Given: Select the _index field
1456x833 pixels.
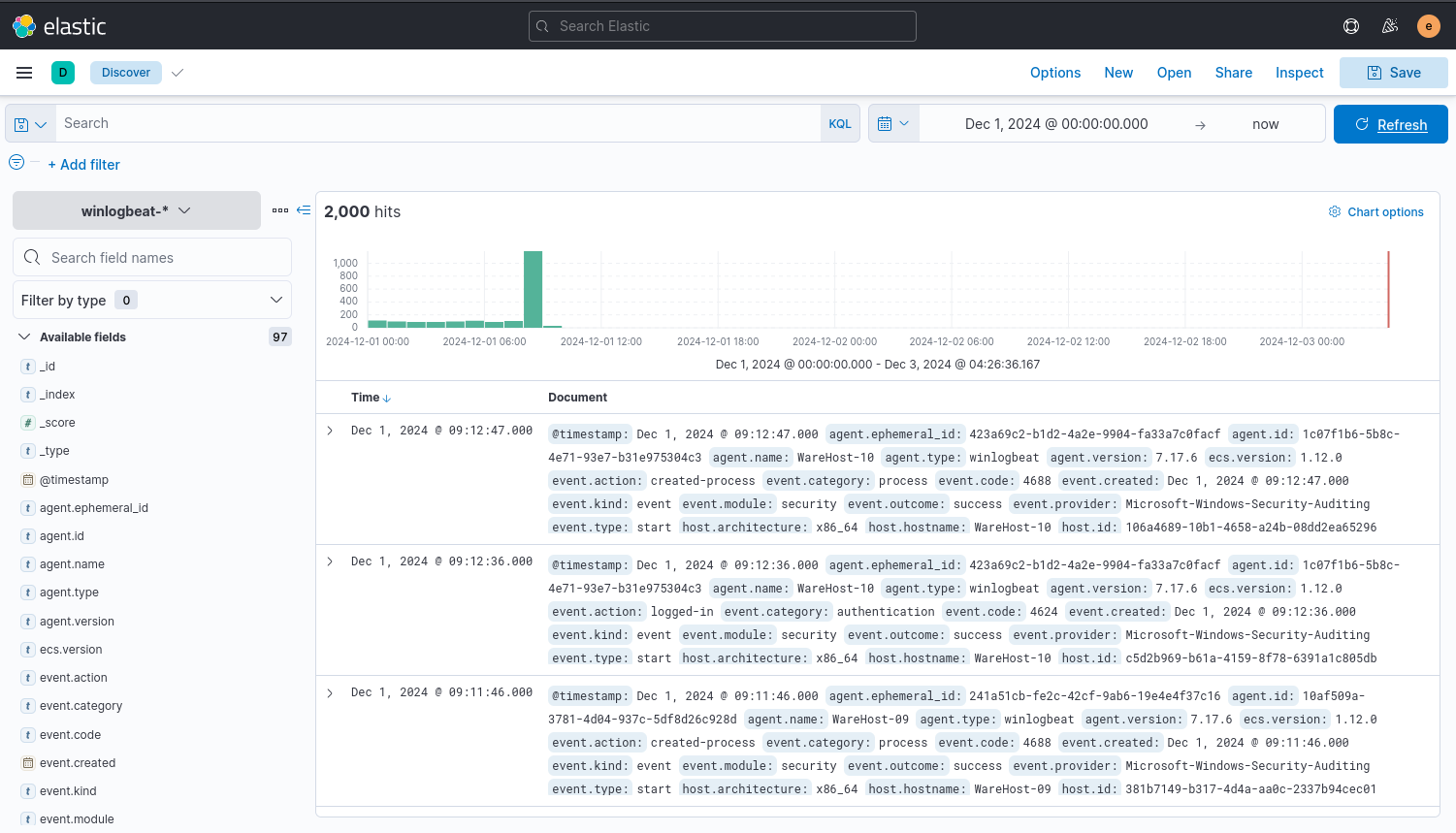Looking at the screenshot, I should 57,395.
